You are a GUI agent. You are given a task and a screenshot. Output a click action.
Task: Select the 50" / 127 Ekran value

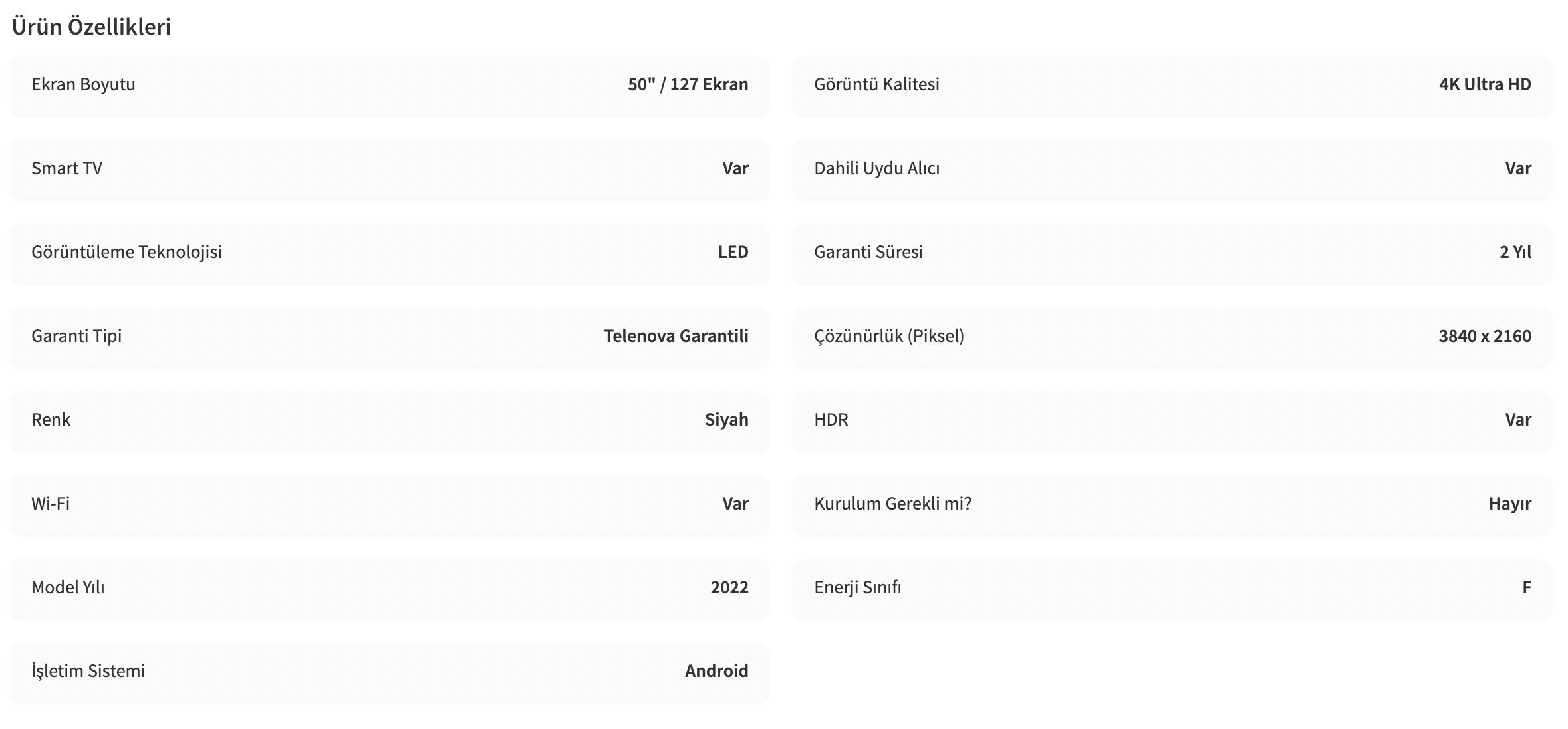688,84
